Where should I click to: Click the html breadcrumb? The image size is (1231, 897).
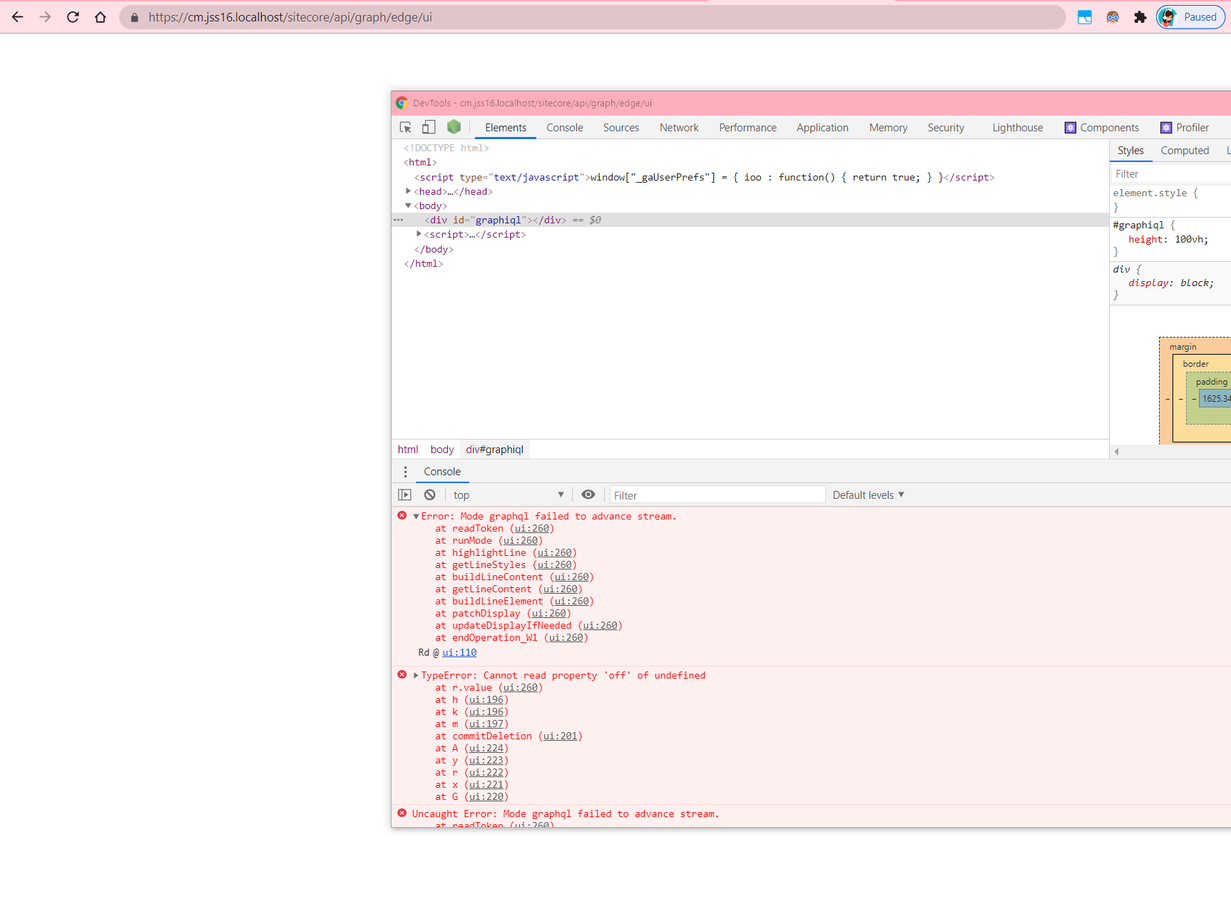coord(408,450)
